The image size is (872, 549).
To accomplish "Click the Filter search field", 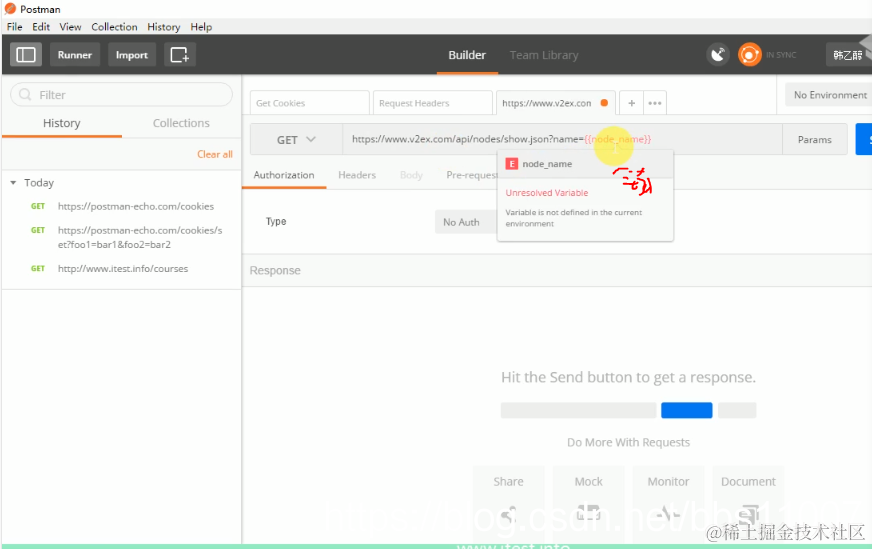I will click(121, 95).
